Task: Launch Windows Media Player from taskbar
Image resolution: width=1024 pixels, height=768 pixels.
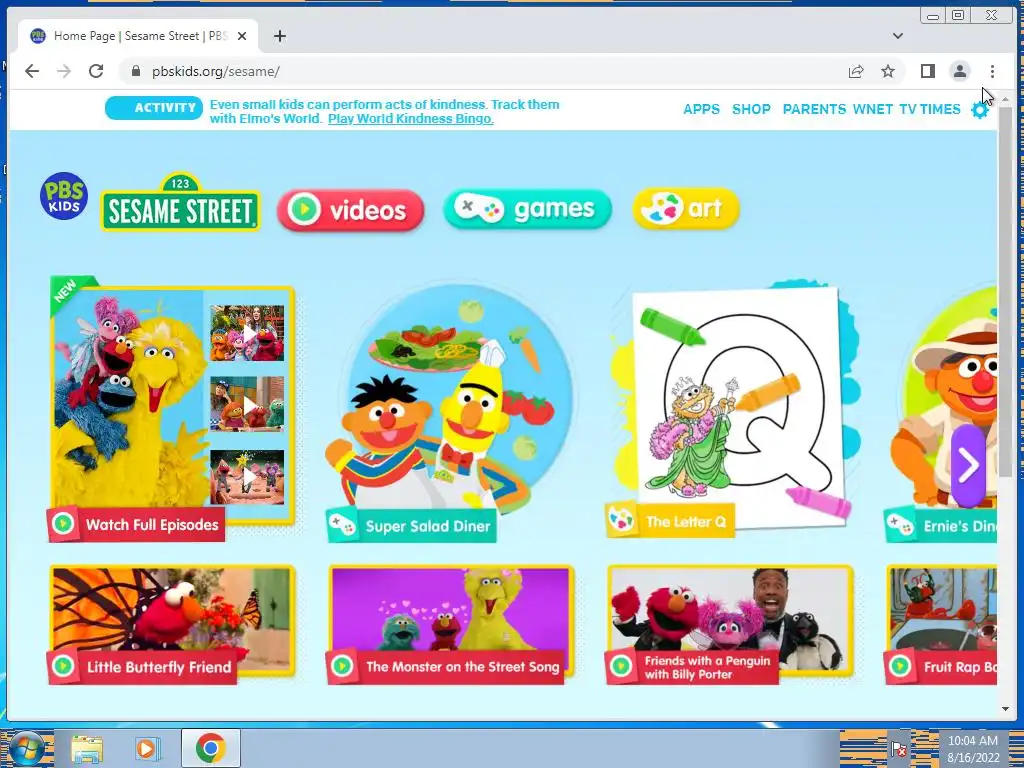Action: [x=148, y=748]
